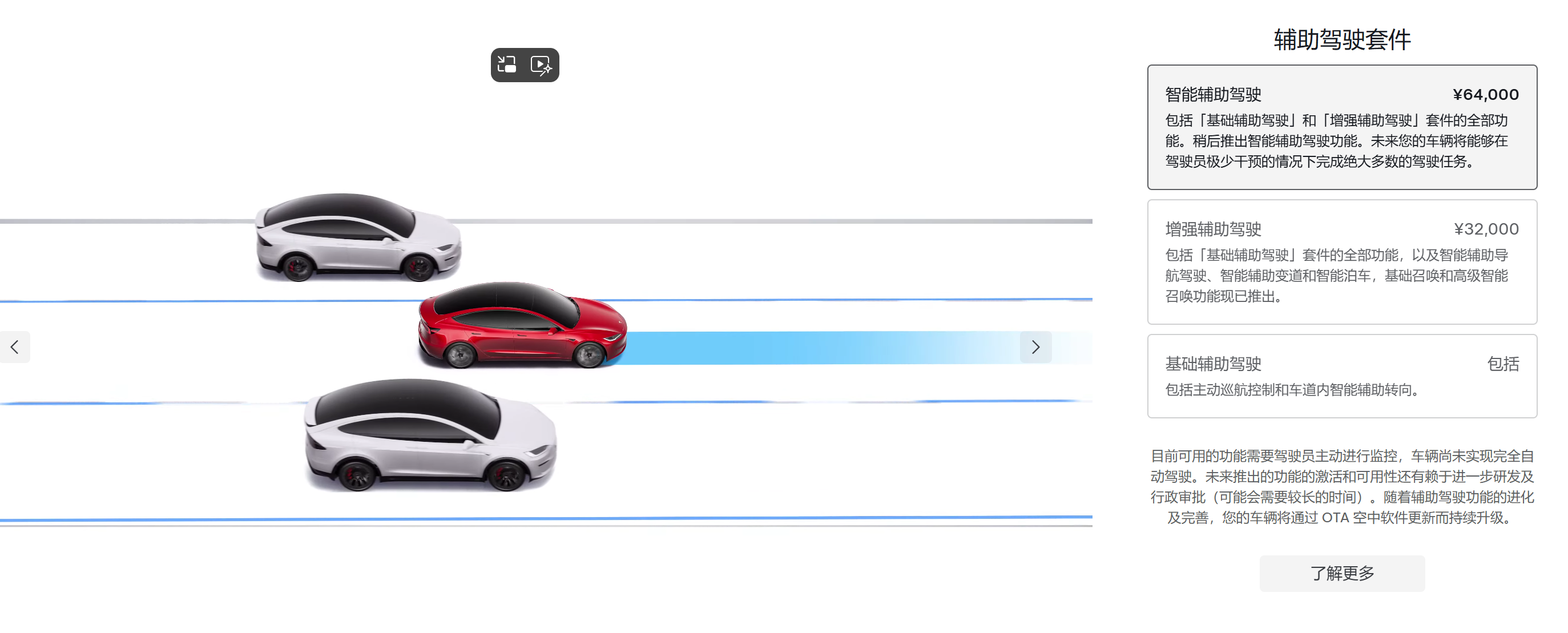Select the 智能辅助驾驶 option card
This screenshot has width=1568, height=633.
1341,127
